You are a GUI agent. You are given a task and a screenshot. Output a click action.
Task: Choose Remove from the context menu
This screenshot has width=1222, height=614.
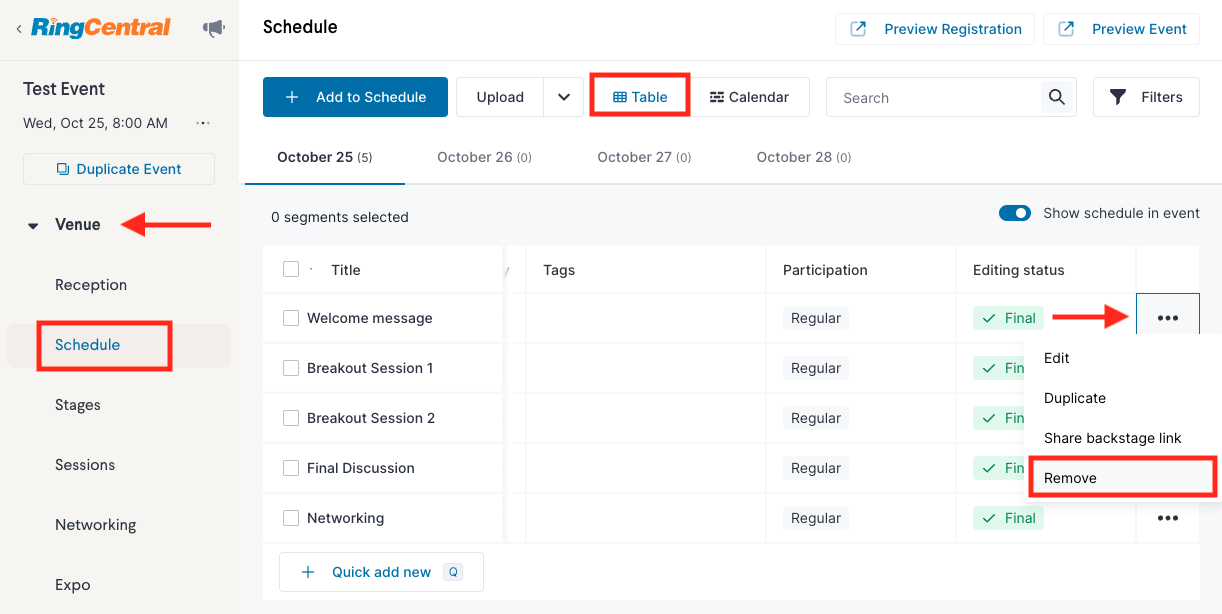pos(1122,478)
